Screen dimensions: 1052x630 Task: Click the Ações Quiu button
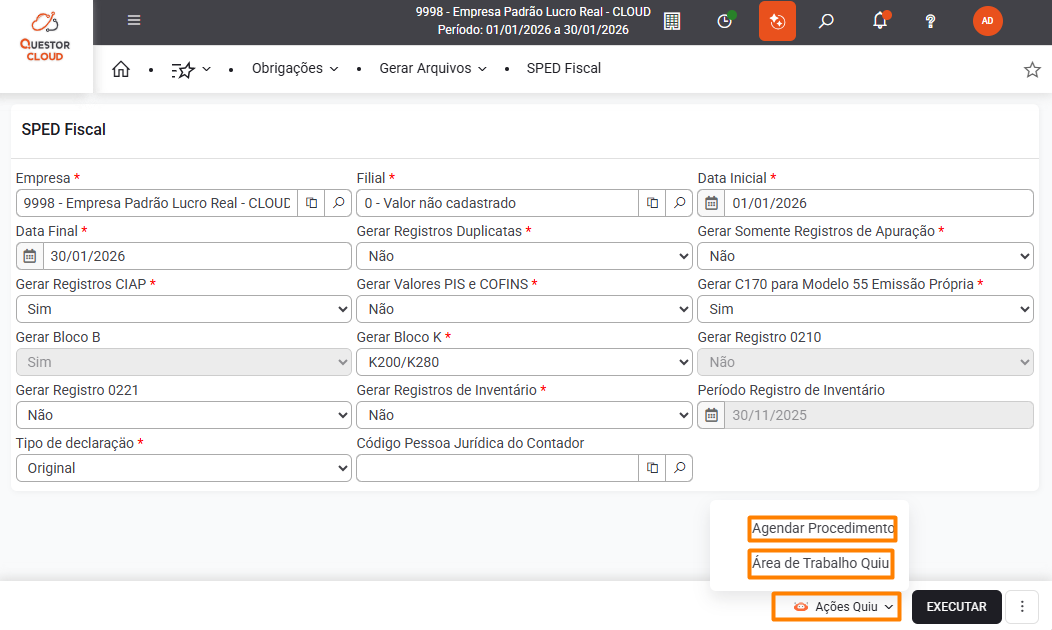(836, 607)
